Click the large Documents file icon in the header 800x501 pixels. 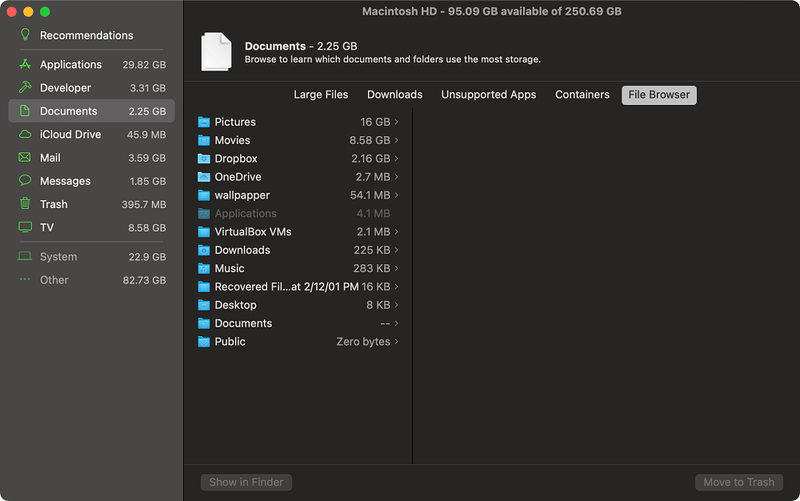216,52
